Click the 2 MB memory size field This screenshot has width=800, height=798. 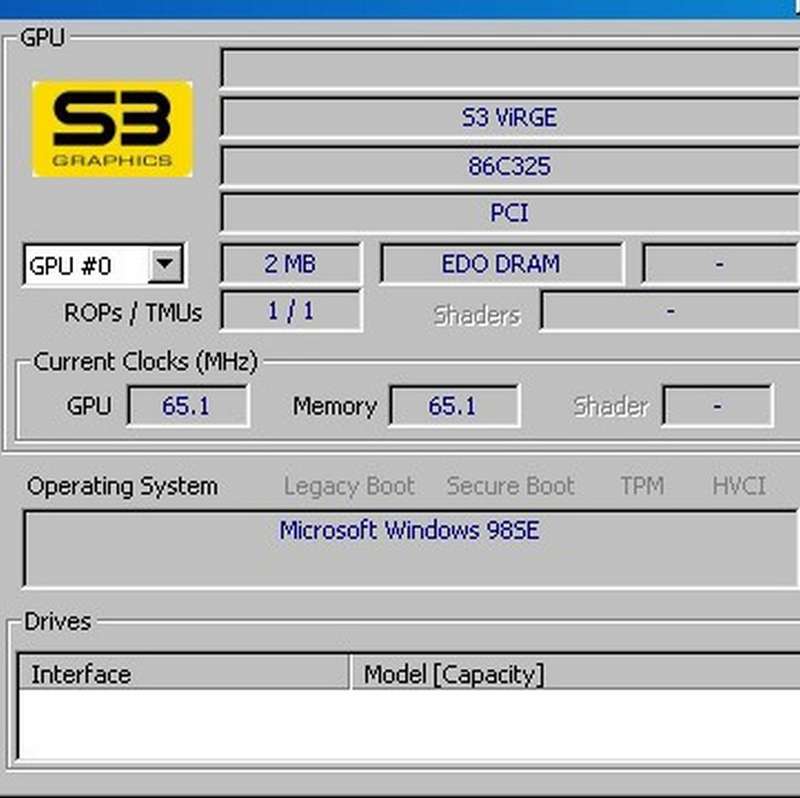[291, 264]
